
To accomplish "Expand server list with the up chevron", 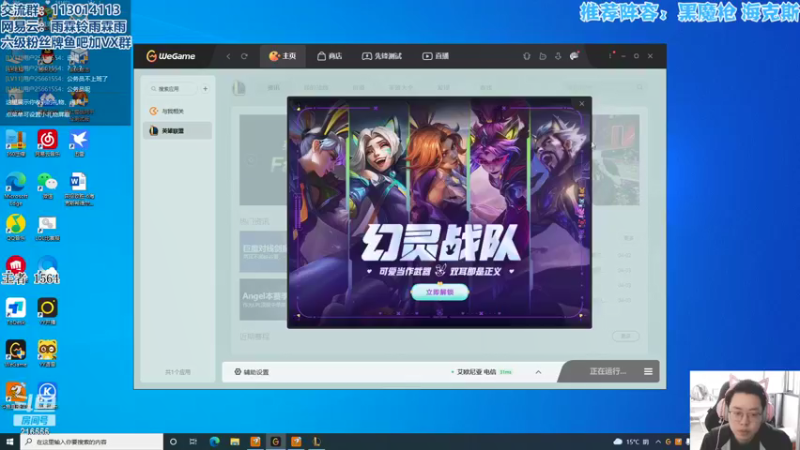I will pyautogui.click(x=538, y=372).
